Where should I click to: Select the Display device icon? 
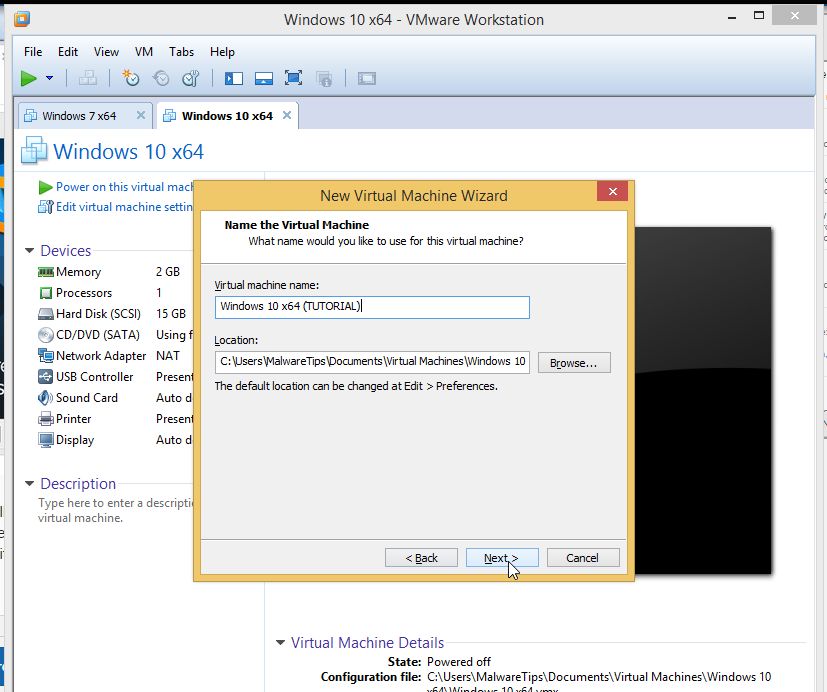46,440
